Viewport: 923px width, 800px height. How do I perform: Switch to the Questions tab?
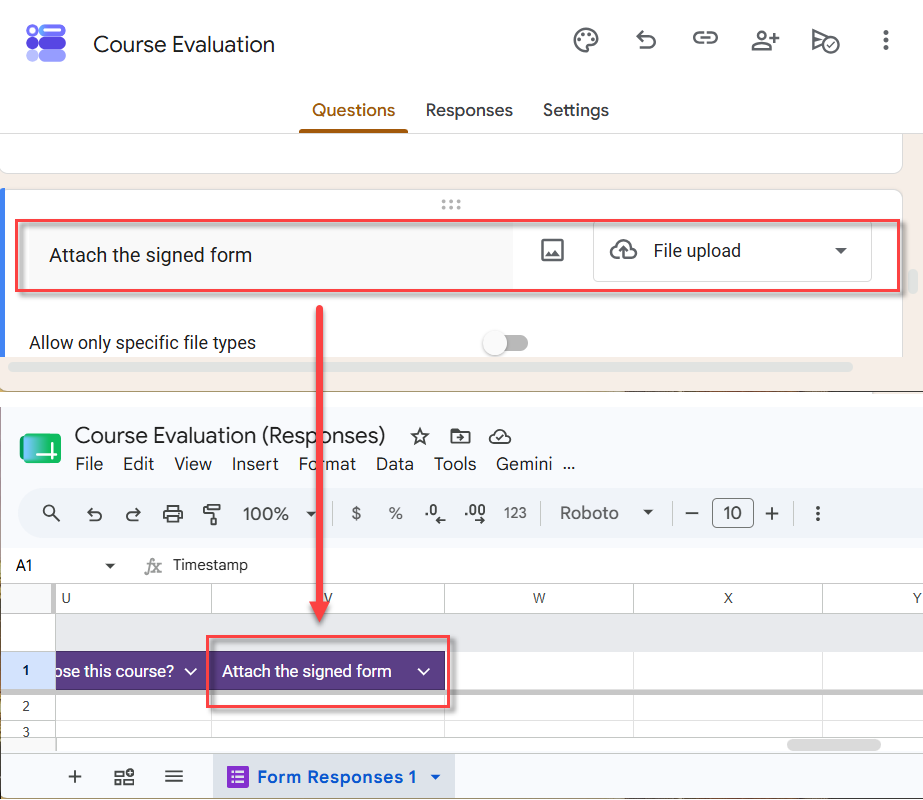pyautogui.click(x=353, y=110)
